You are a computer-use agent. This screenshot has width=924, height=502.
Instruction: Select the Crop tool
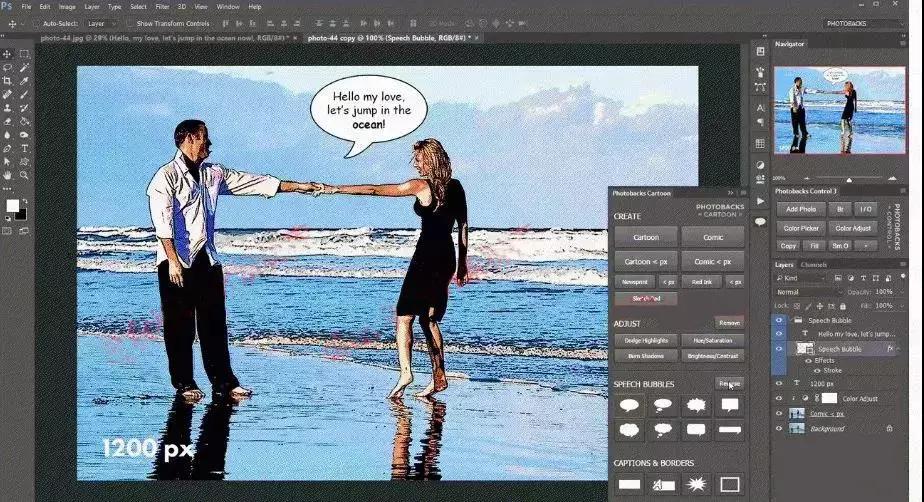click(7, 80)
